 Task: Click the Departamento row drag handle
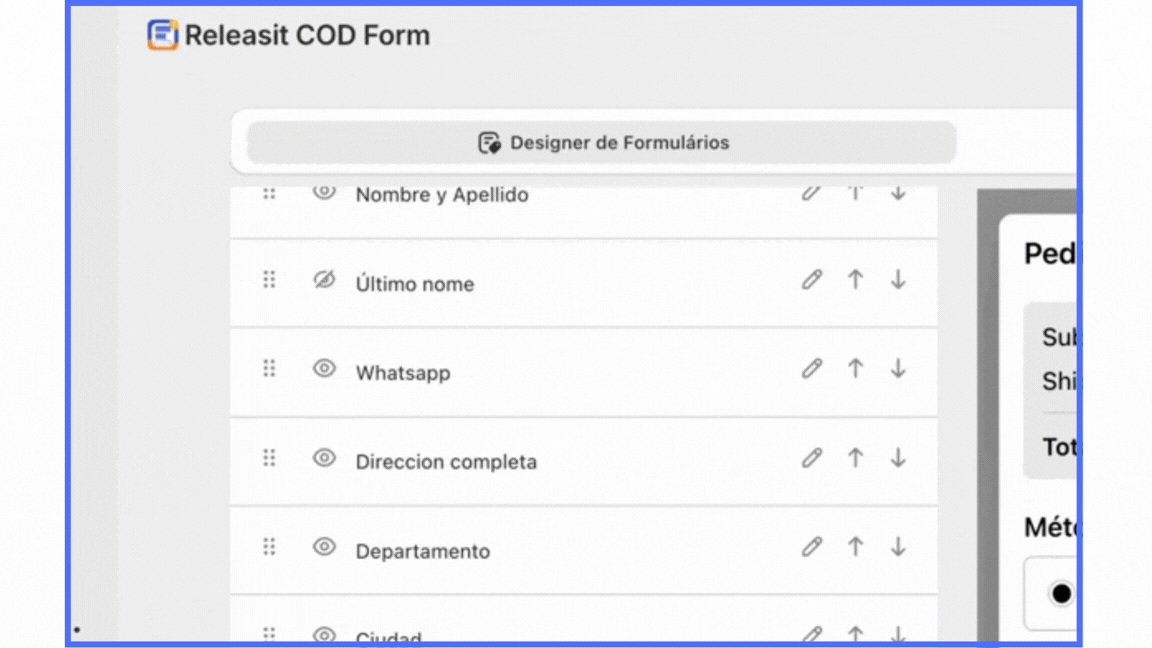(x=269, y=547)
